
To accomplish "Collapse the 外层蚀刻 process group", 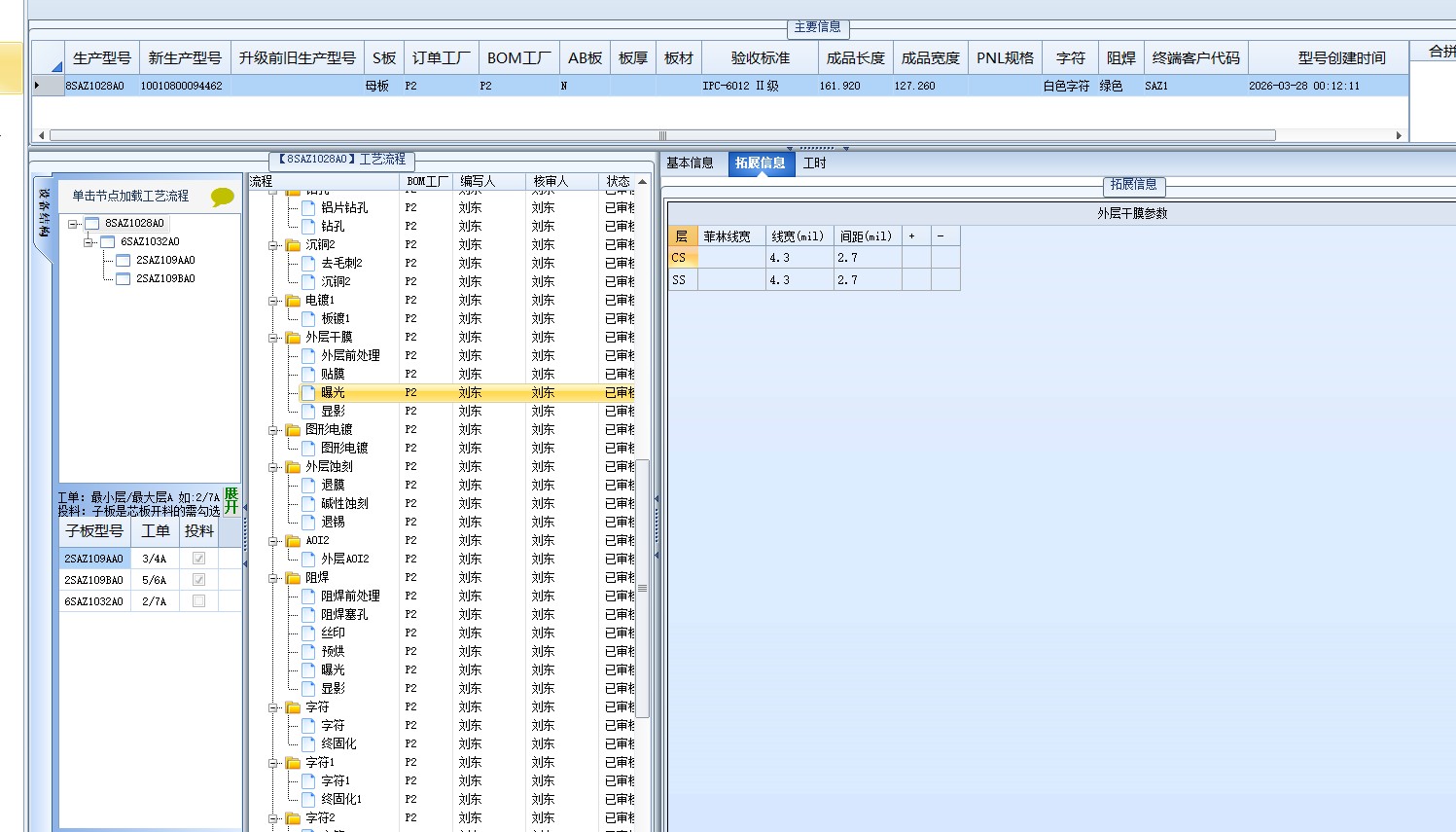I will tap(274, 467).
